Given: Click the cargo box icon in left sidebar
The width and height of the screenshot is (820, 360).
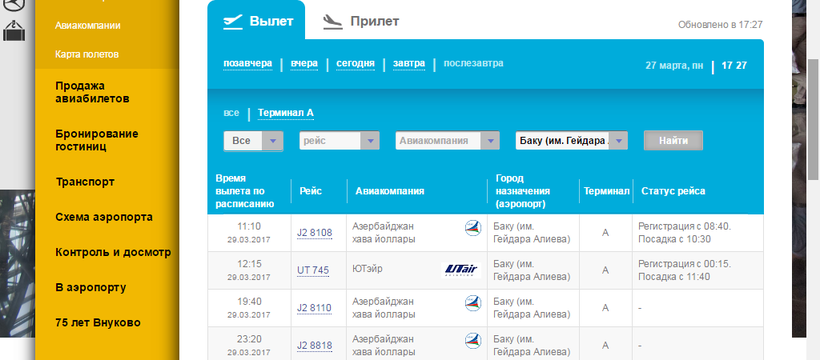Looking at the screenshot, I should pos(14,30).
